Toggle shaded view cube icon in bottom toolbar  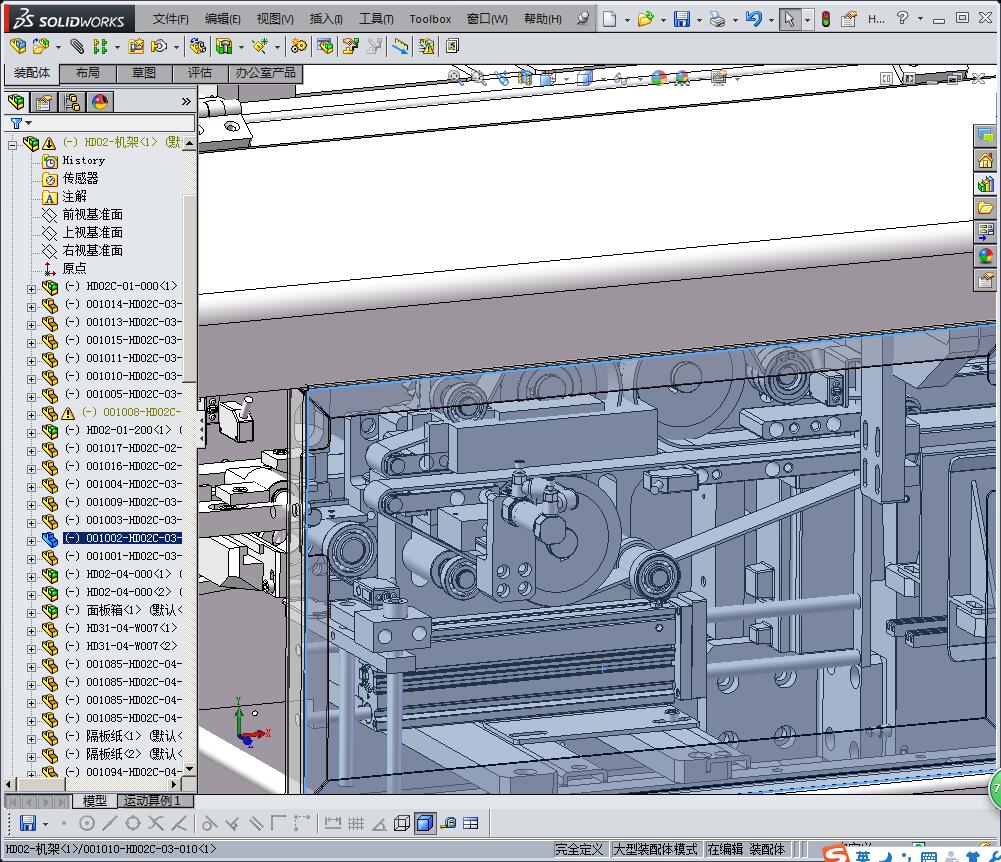[424, 823]
